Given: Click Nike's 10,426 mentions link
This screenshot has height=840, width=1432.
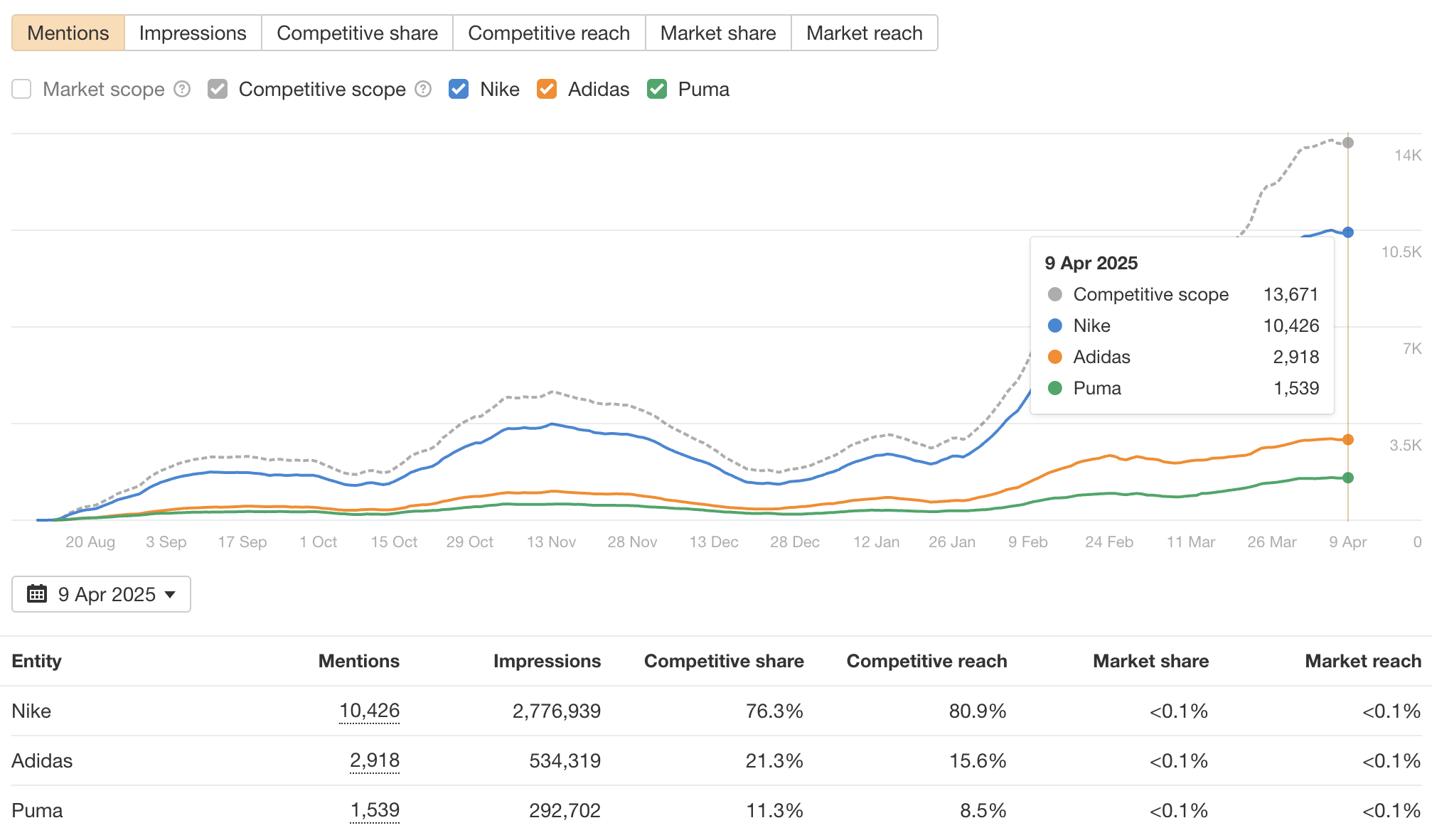Looking at the screenshot, I should (370, 710).
